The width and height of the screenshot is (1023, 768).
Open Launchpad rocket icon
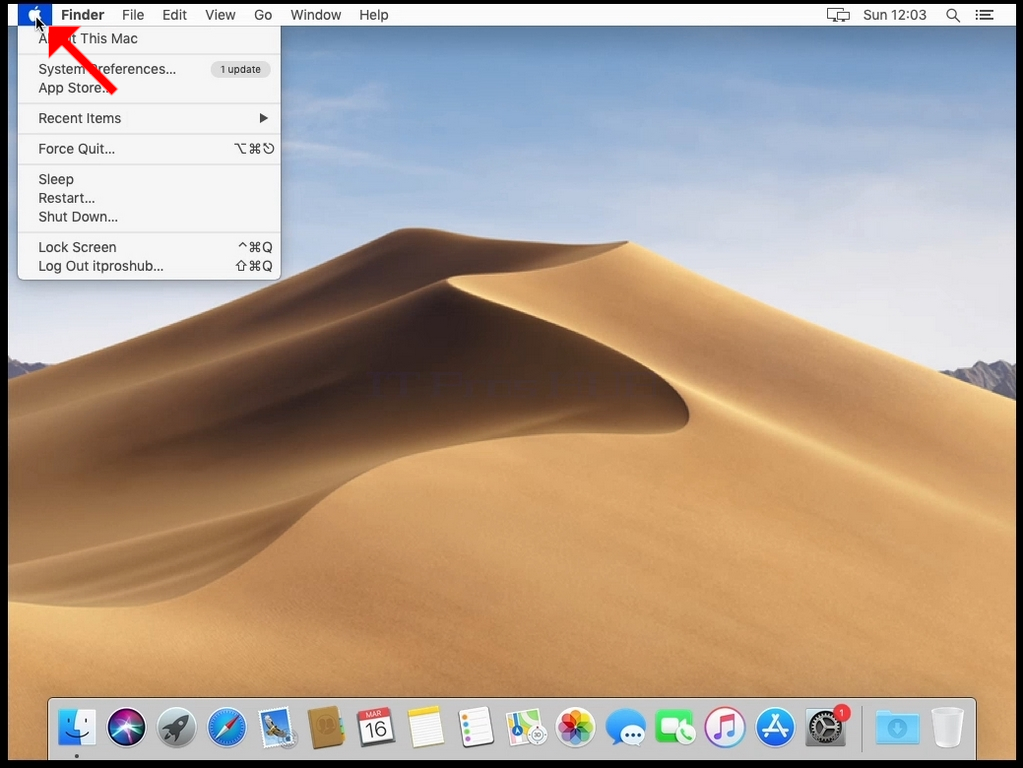tap(176, 727)
